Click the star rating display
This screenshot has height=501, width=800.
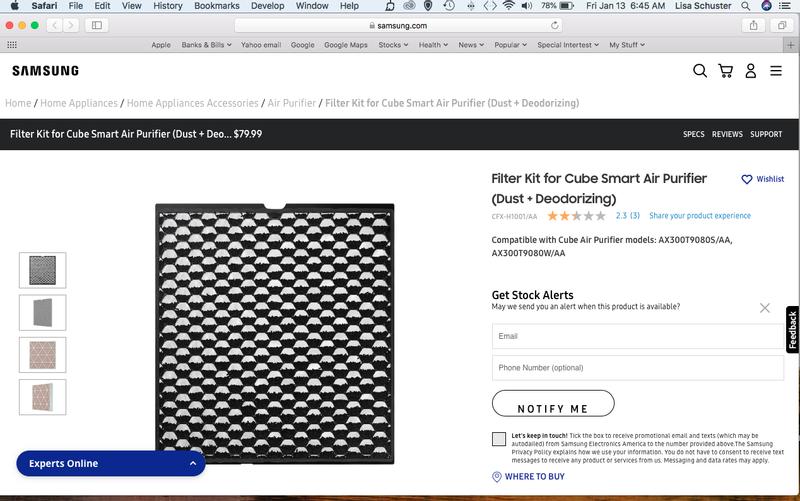click(576, 216)
